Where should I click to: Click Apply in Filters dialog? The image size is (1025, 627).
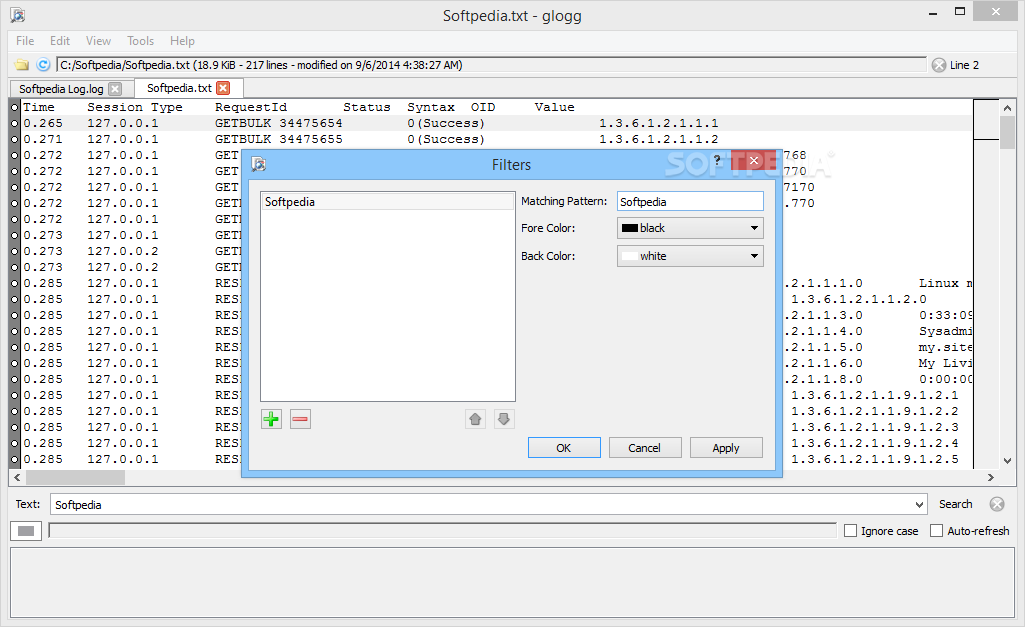tap(726, 448)
